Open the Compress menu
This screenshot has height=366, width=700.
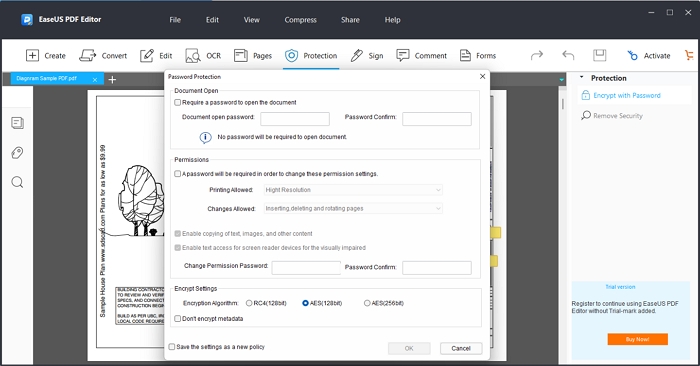[300, 20]
